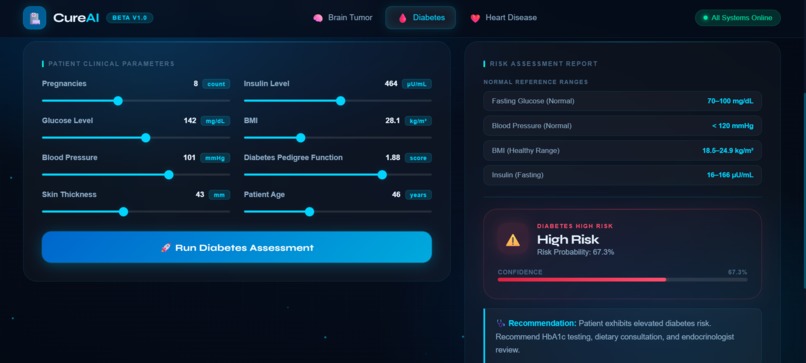Click the Recommendation text box

pyautogui.click(x=622, y=336)
